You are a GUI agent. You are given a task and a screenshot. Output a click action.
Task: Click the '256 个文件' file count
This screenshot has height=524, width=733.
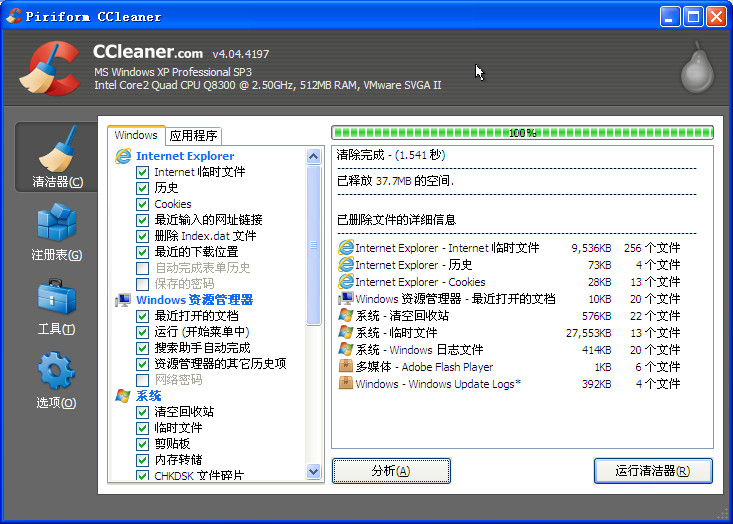coord(652,248)
